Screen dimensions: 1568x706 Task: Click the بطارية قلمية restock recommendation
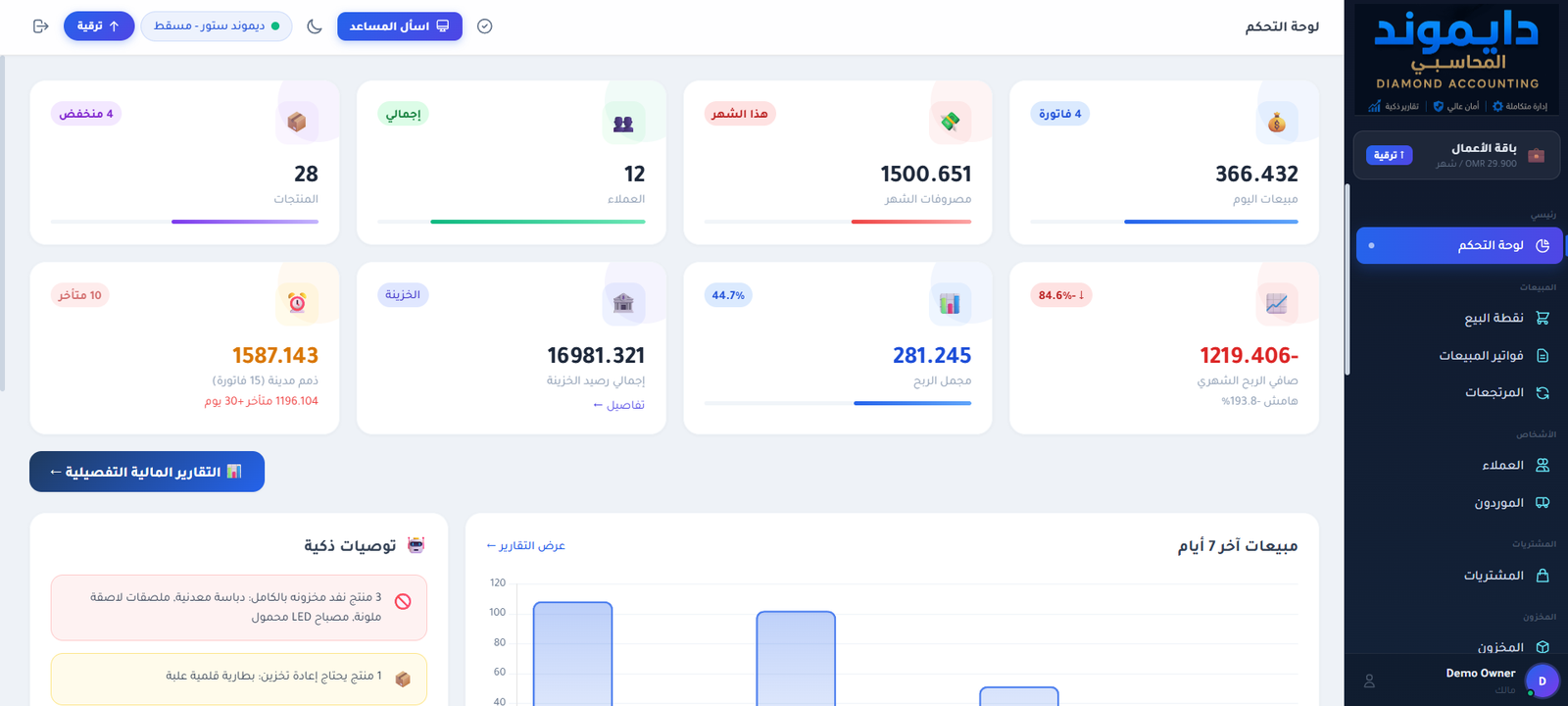tap(239, 679)
